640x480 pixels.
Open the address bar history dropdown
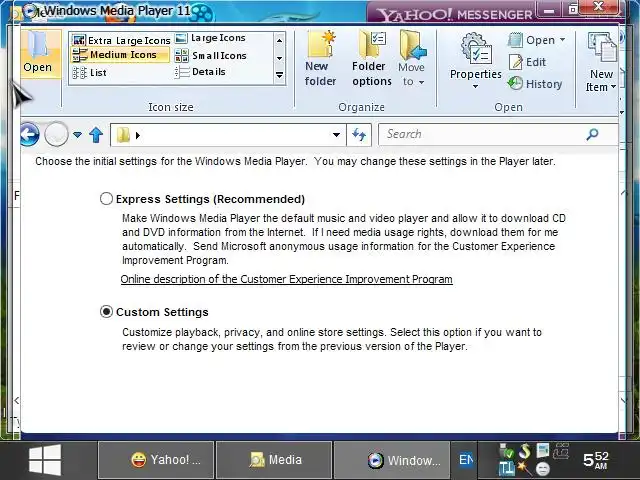(336, 135)
